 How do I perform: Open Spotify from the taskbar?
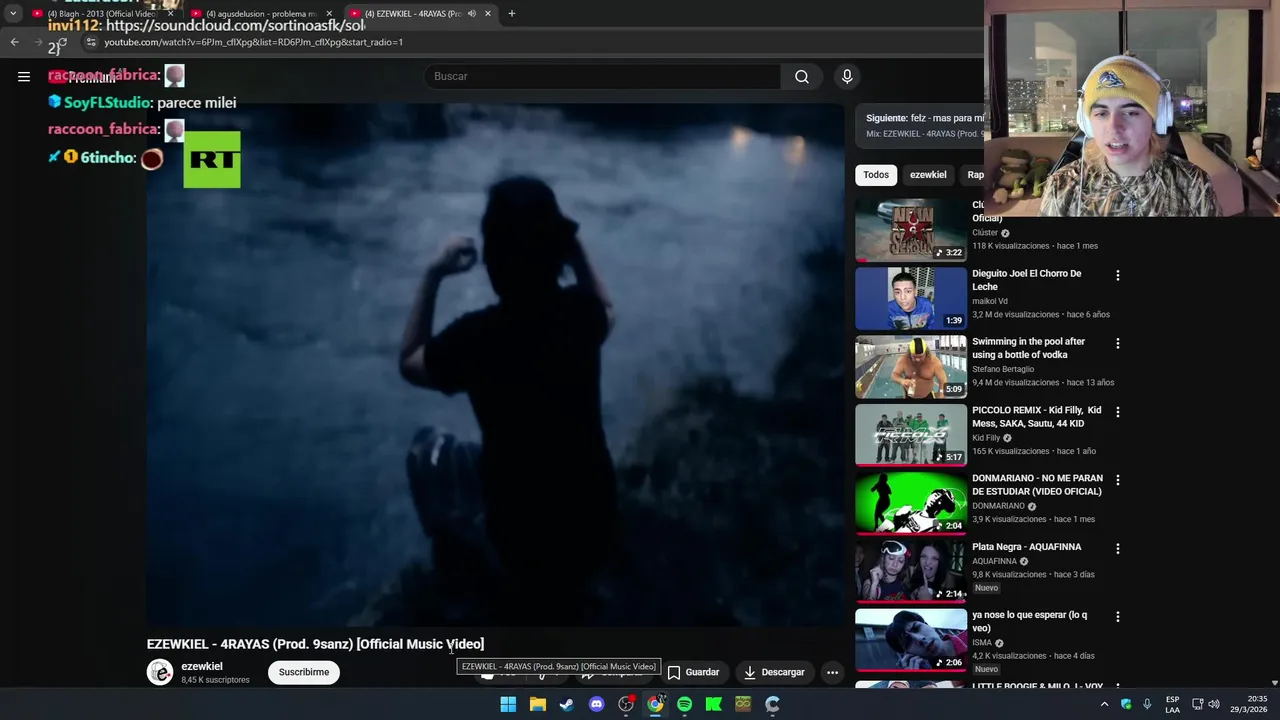pos(685,704)
